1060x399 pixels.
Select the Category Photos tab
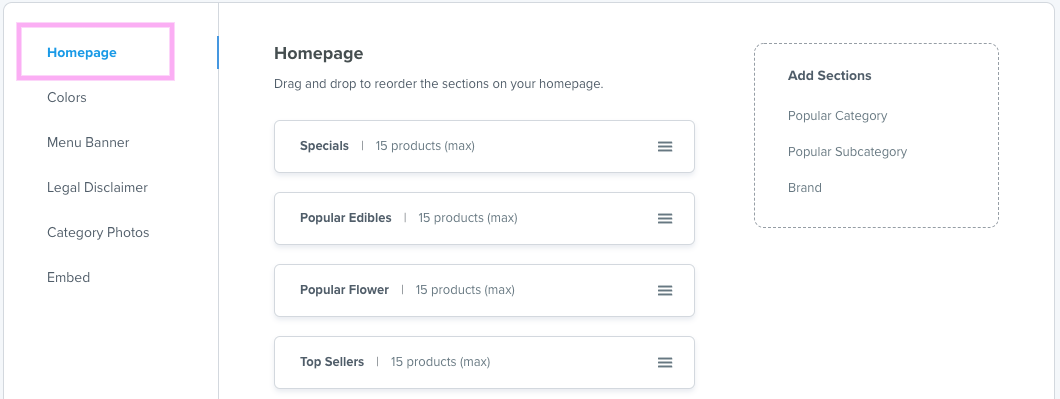click(98, 233)
